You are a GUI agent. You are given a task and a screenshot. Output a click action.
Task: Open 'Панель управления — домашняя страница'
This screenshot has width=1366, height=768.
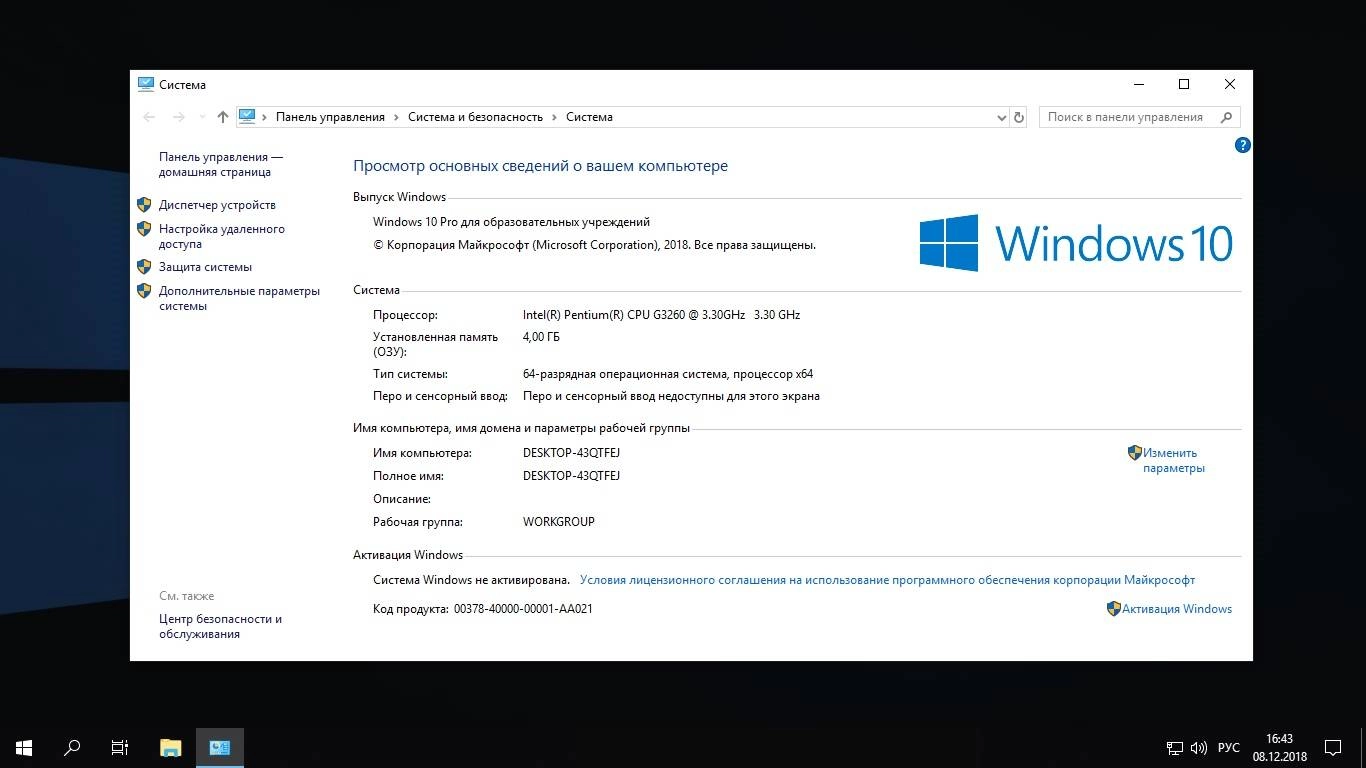pyautogui.click(x=221, y=164)
